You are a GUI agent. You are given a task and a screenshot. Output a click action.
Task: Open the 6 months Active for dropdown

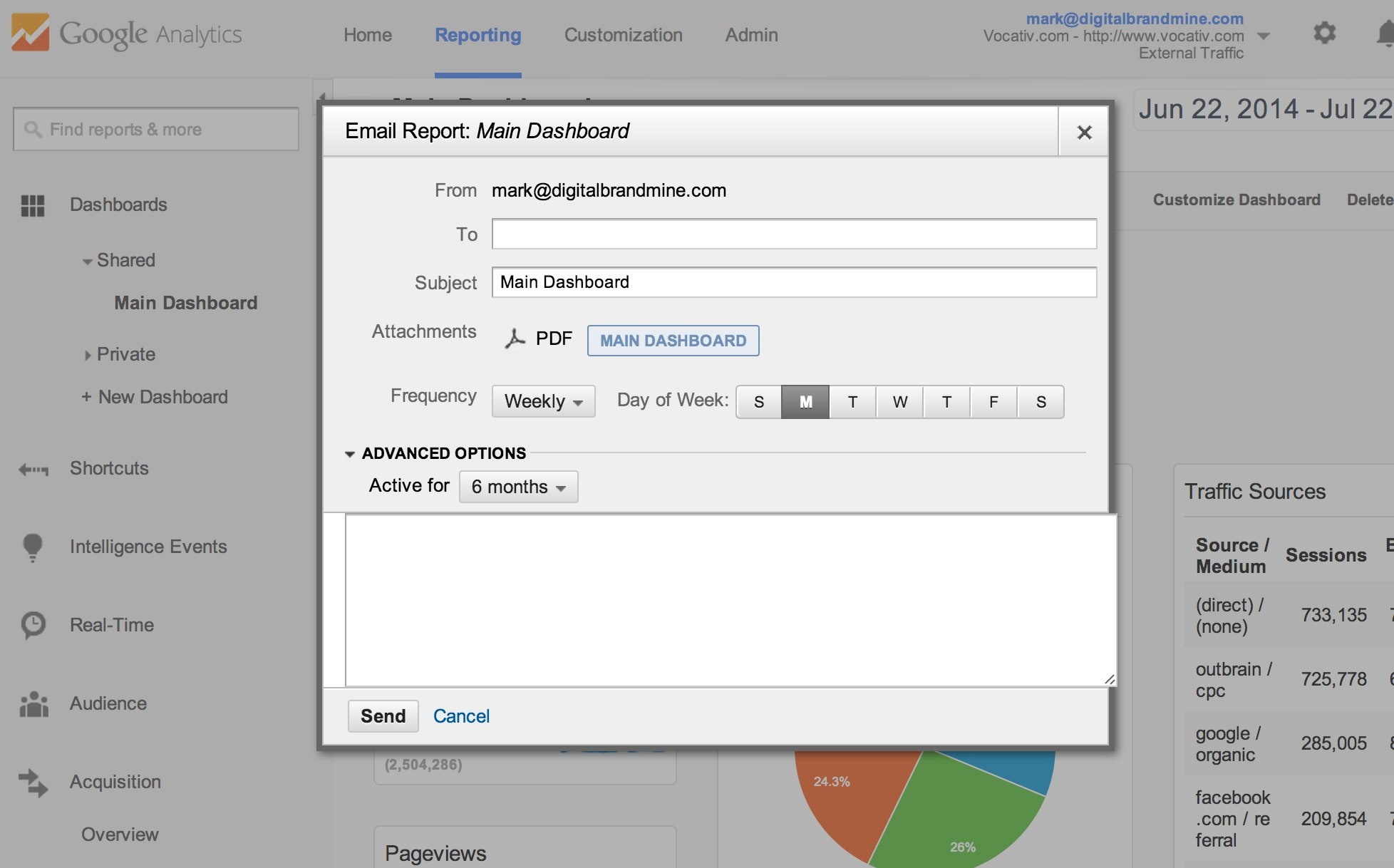[x=518, y=487]
